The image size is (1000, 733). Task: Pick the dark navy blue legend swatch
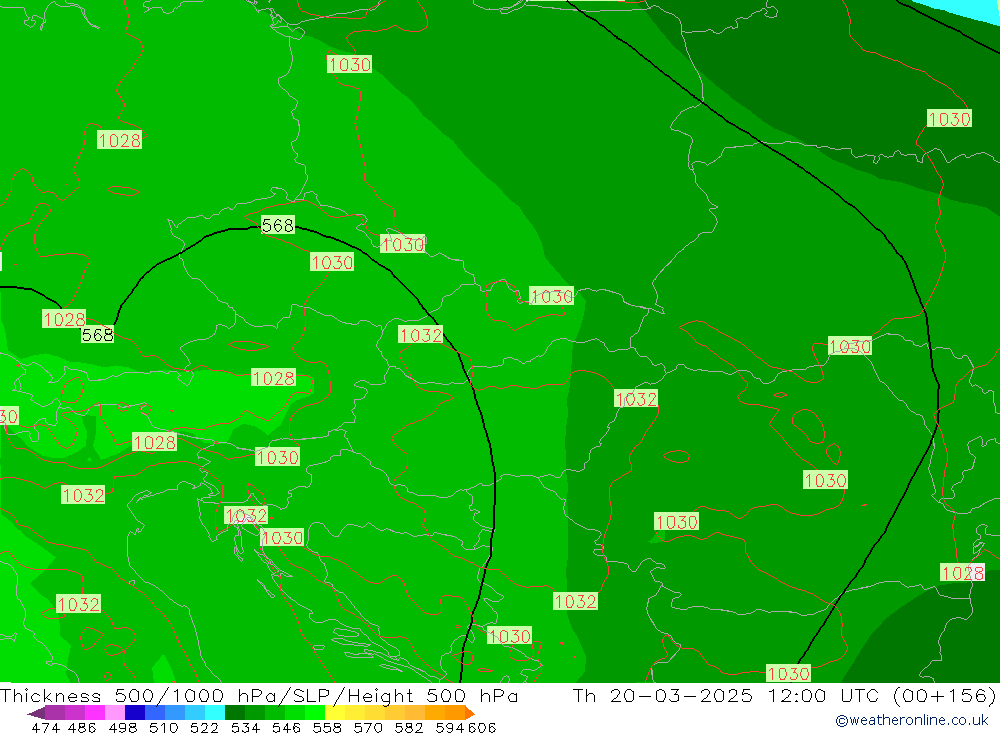(135, 713)
